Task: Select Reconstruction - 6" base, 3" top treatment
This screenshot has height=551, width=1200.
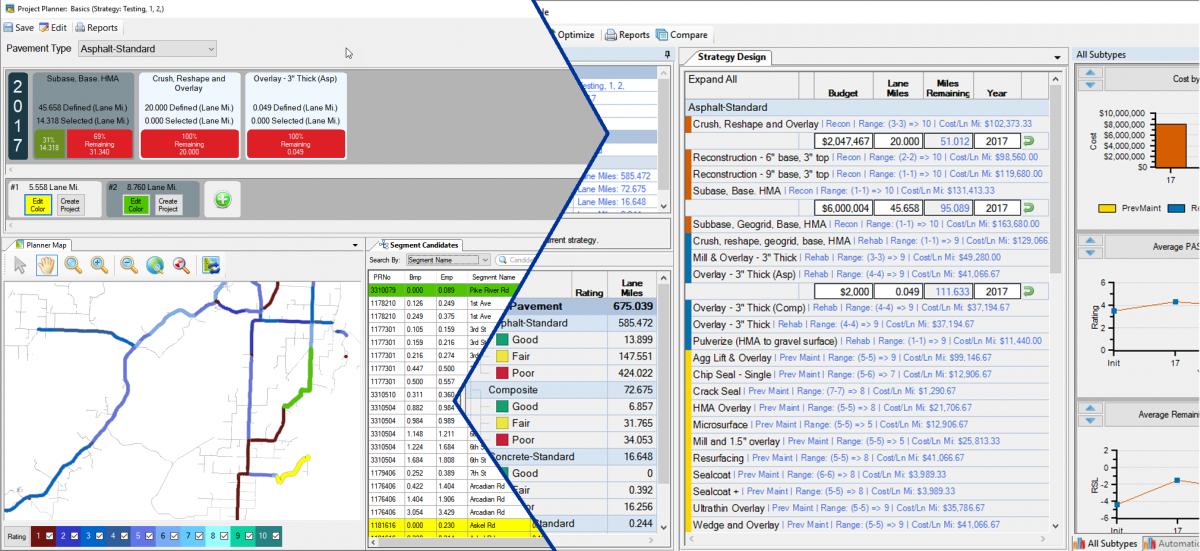Action: click(865, 157)
